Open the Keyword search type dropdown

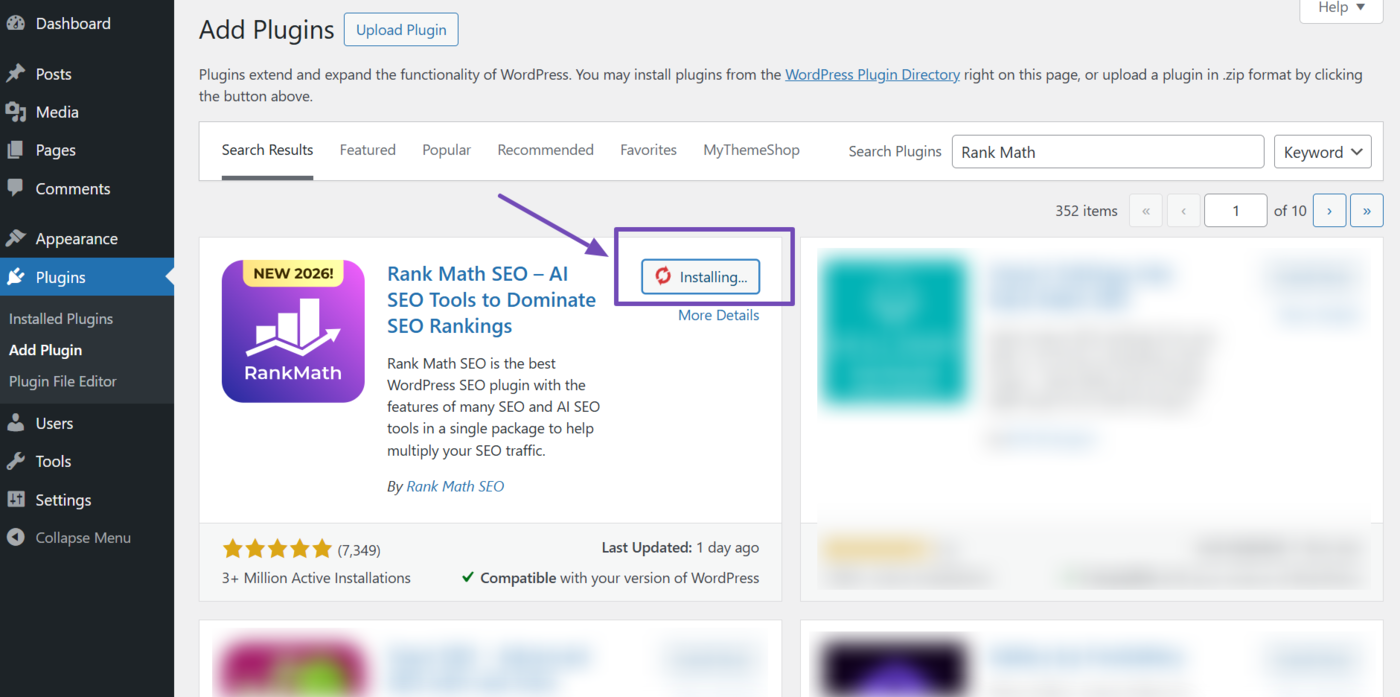click(x=1322, y=152)
